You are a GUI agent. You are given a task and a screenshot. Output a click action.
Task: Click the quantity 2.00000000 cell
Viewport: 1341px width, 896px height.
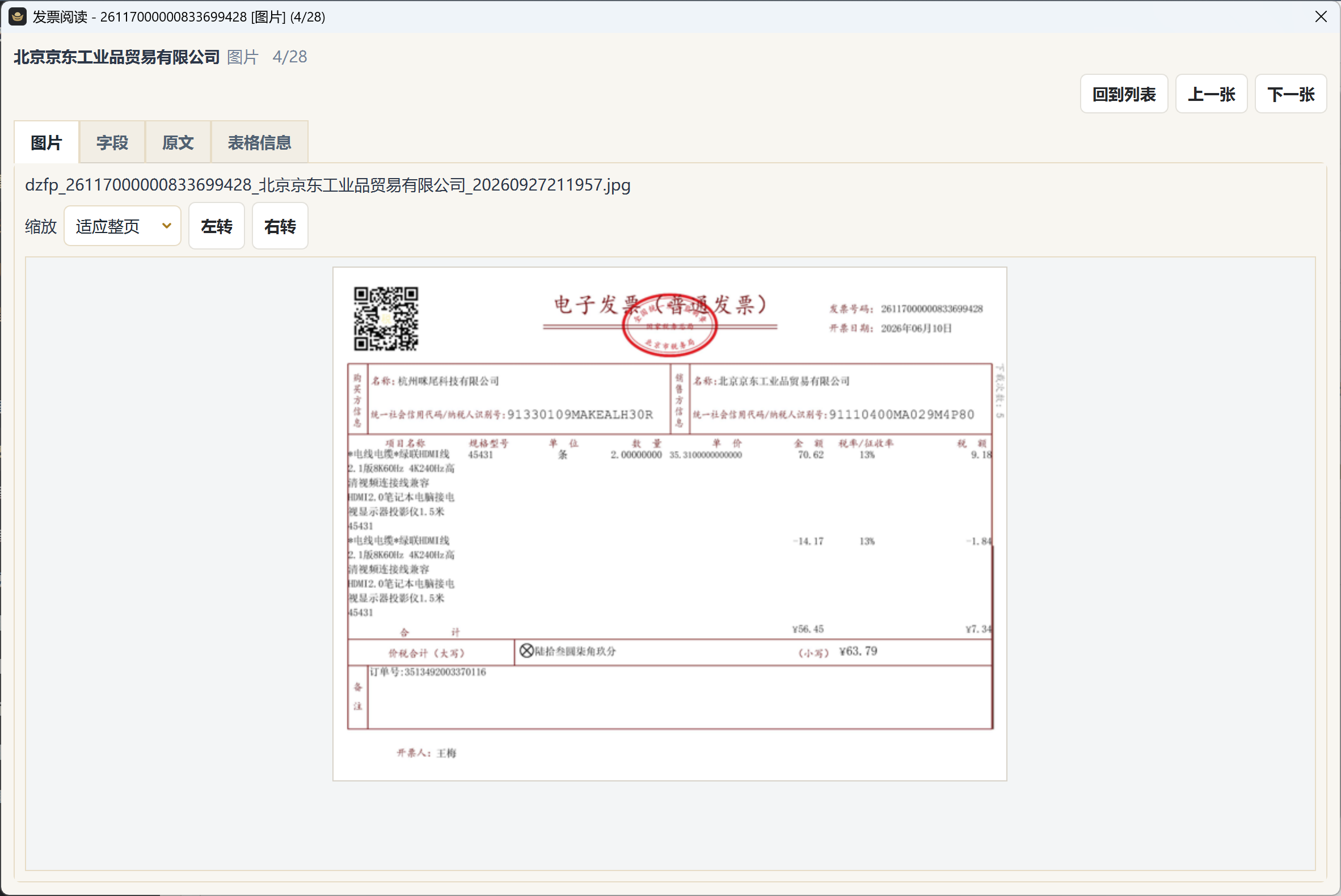pos(636,455)
